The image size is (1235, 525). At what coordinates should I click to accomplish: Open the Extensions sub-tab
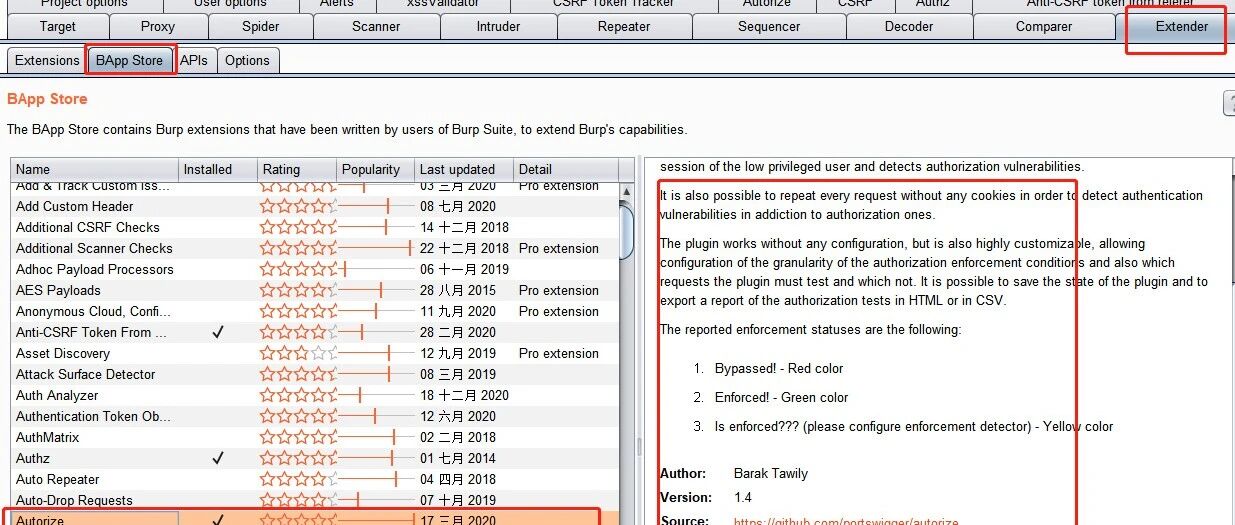[x=47, y=60]
